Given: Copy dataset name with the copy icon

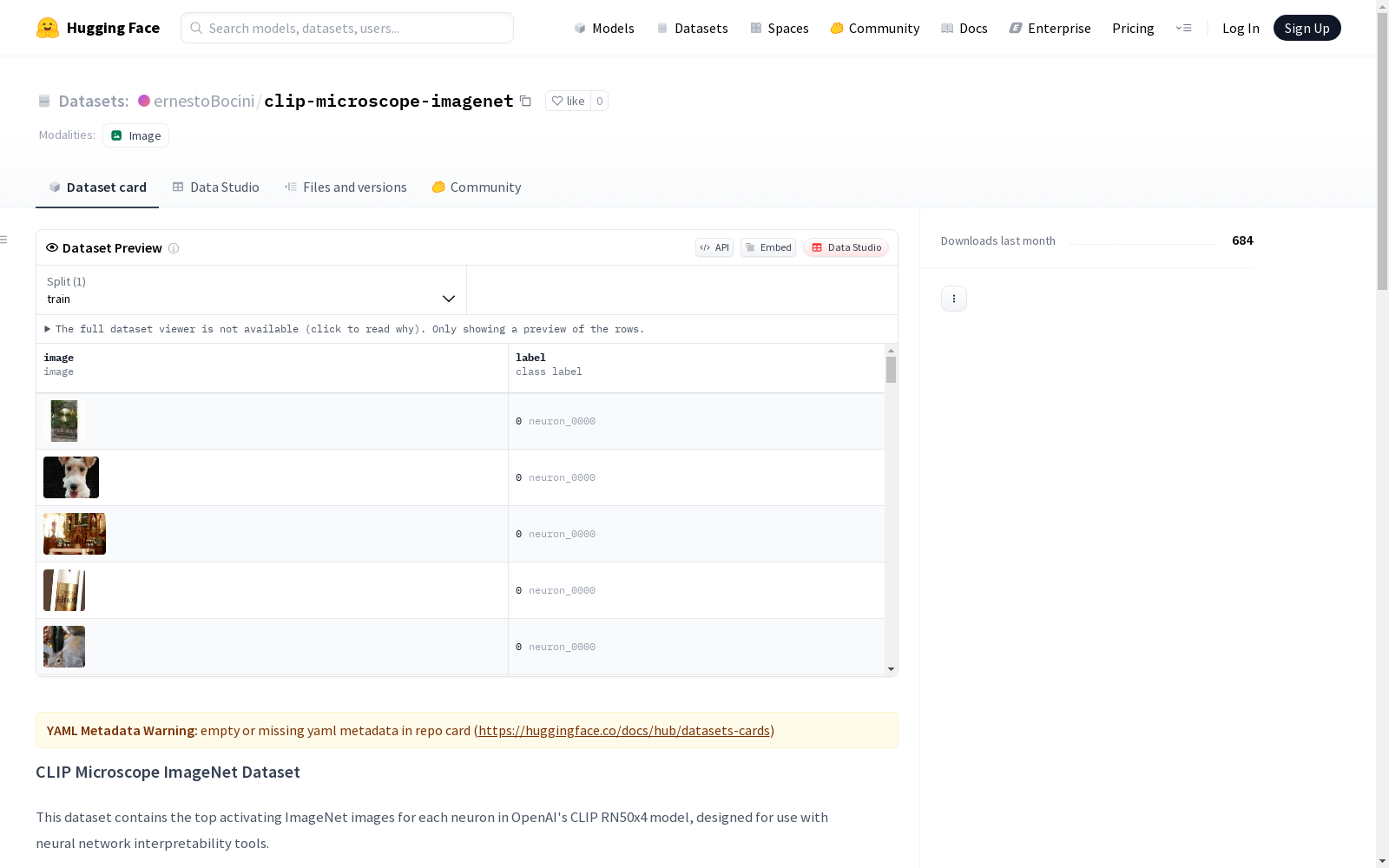Looking at the screenshot, I should coord(525,101).
